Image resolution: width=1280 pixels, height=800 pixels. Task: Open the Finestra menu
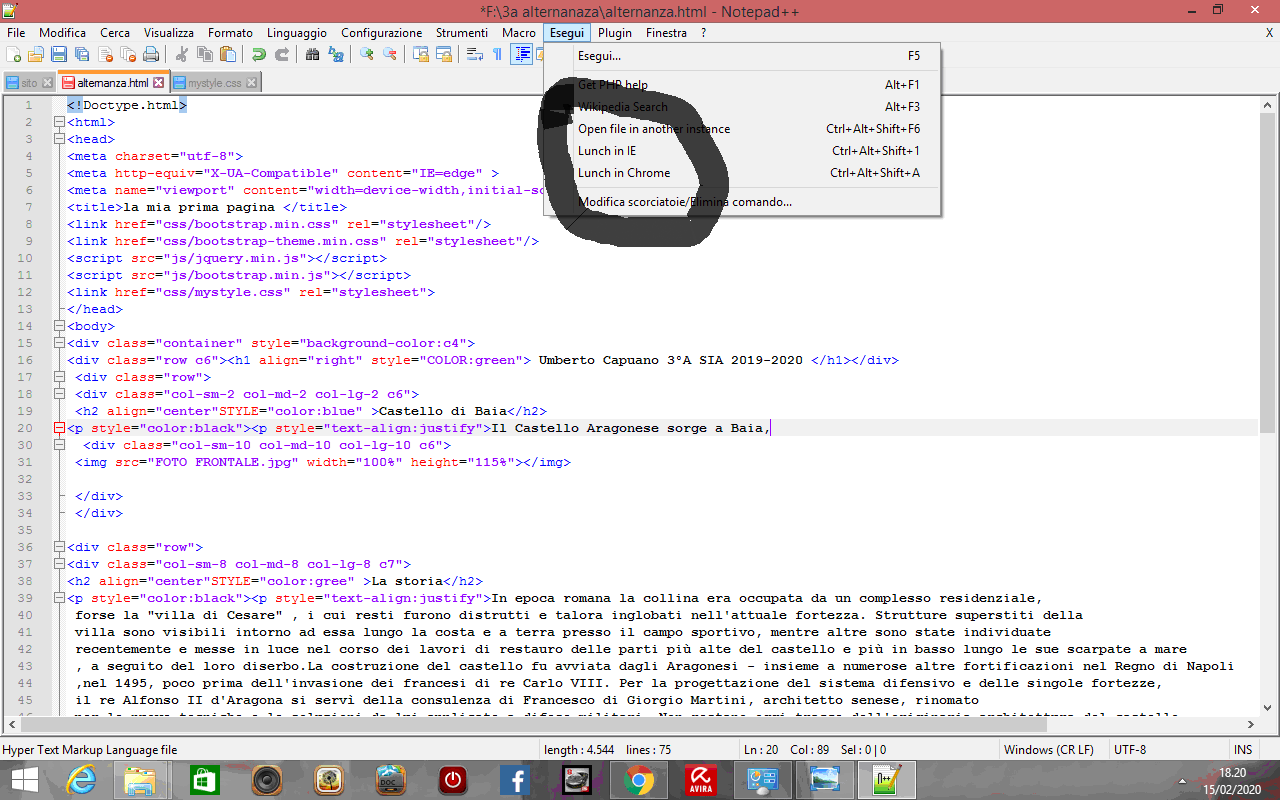666,32
